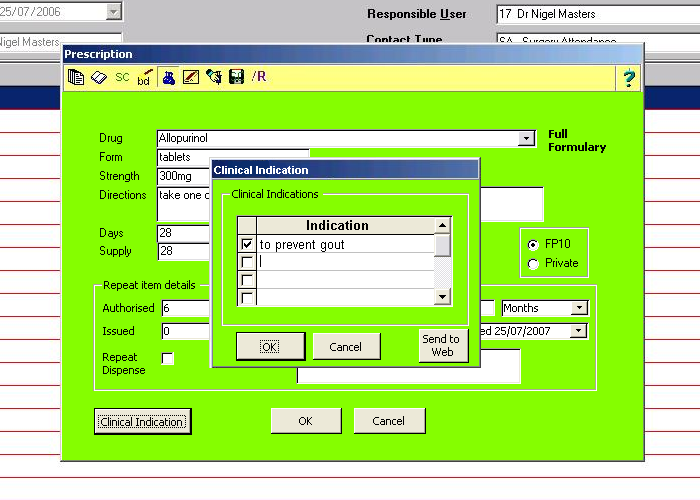
Task: Open the 25/07/2006 date dropdown in background window
Action: tap(114, 12)
